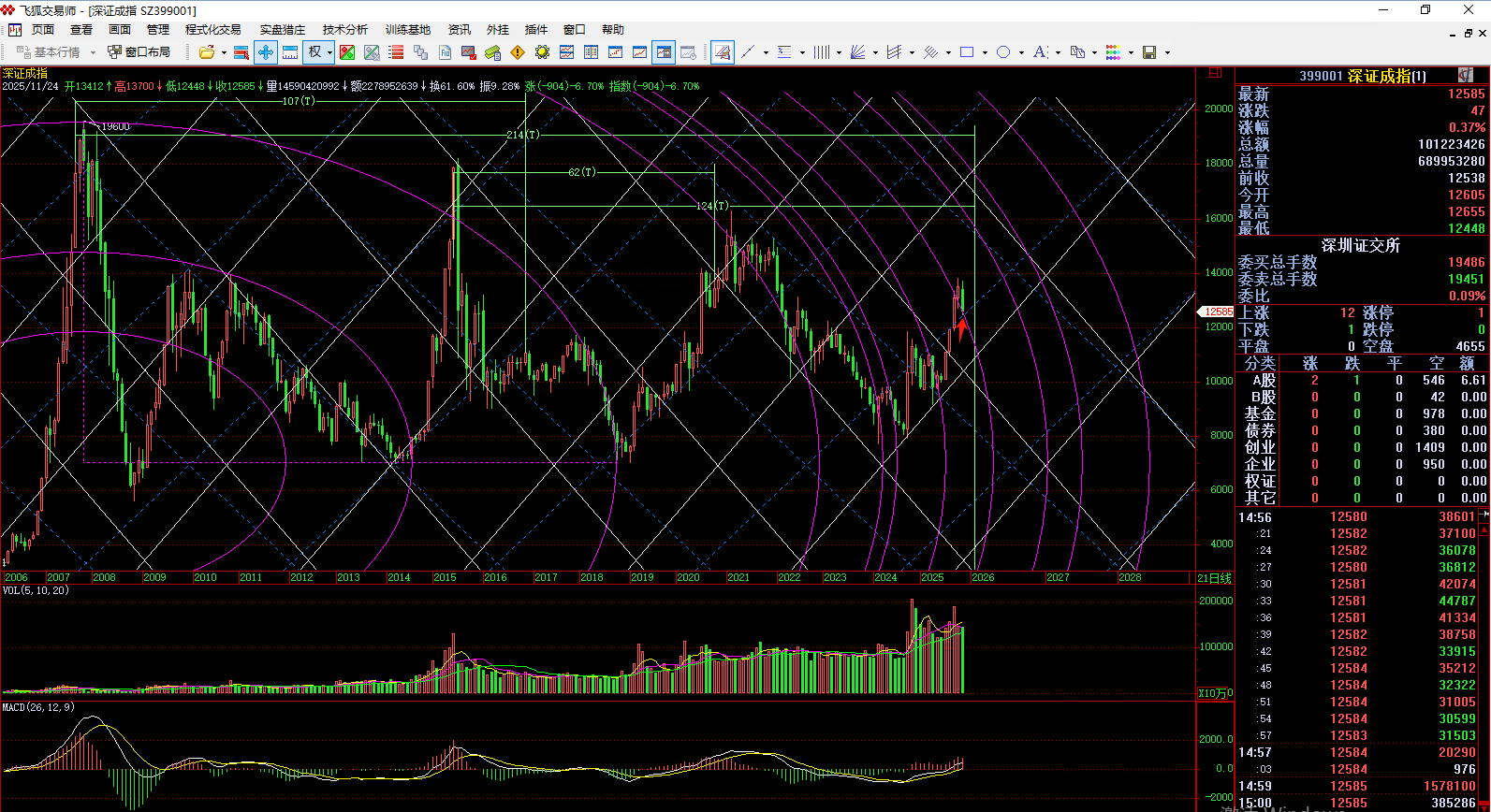Screen dimensions: 1491x812
Task: Open the folder icon dropdown arrow
Action: tap(224, 52)
